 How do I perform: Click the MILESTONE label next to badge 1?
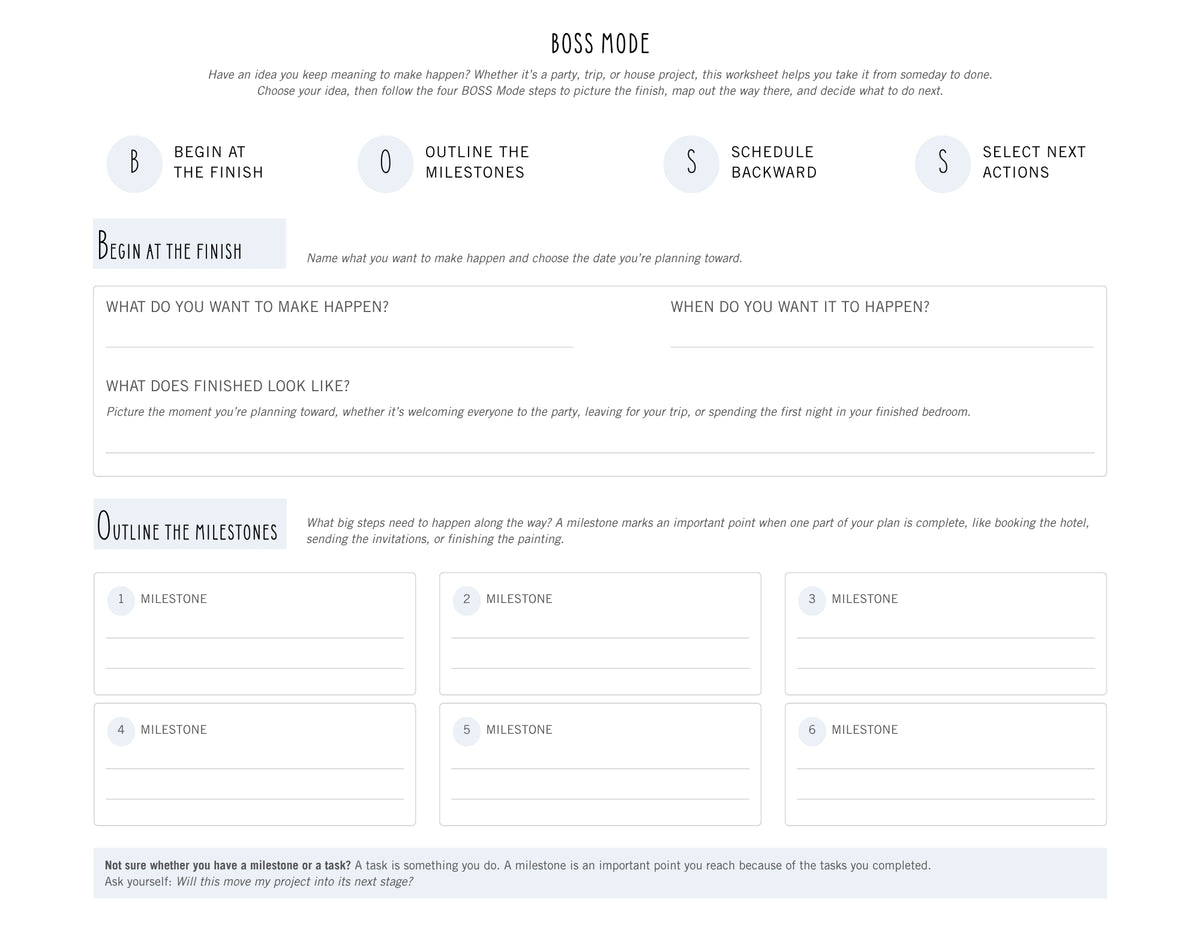click(174, 600)
